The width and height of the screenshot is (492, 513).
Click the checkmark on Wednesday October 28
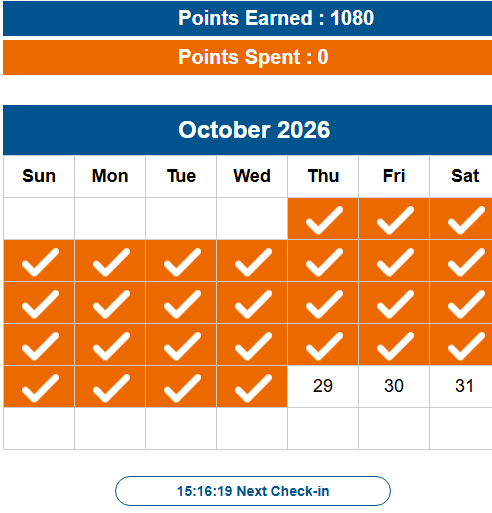pyautogui.click(x=253, y=388)
